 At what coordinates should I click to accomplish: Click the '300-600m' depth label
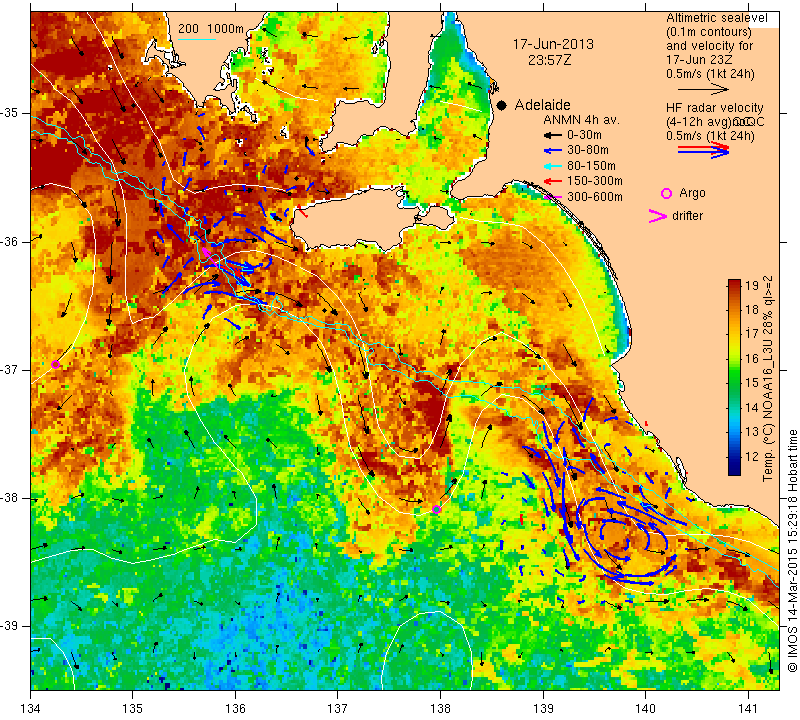(x=594, y=196)
